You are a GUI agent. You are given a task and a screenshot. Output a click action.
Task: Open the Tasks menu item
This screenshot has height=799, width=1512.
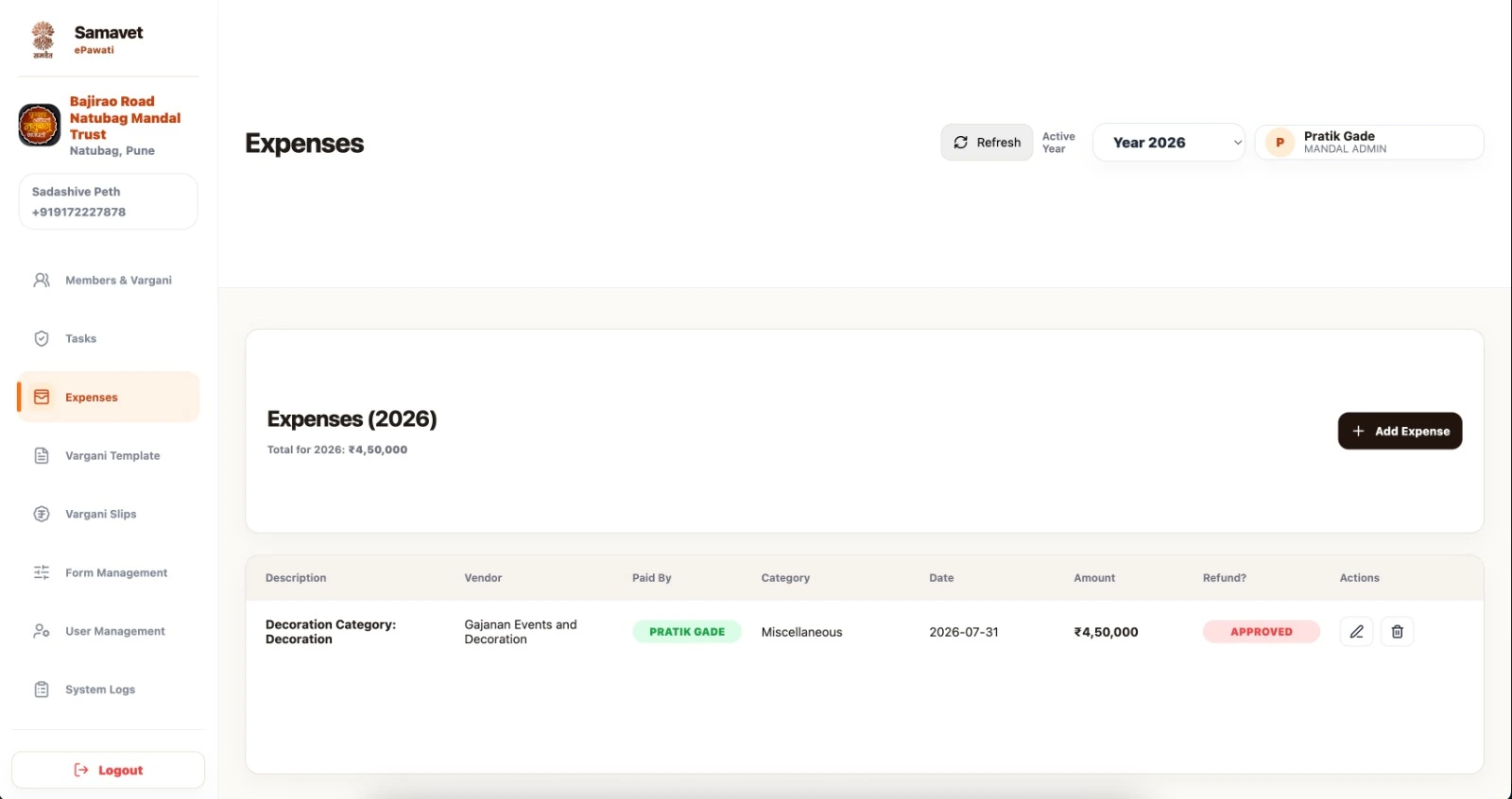[x=109, y=339]
